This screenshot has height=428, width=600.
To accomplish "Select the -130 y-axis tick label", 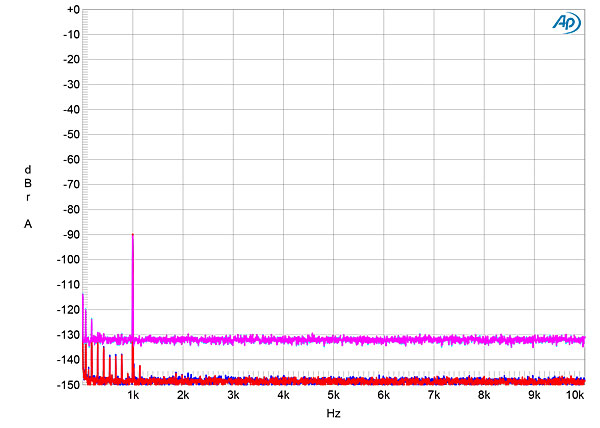I will coord(67,335).
